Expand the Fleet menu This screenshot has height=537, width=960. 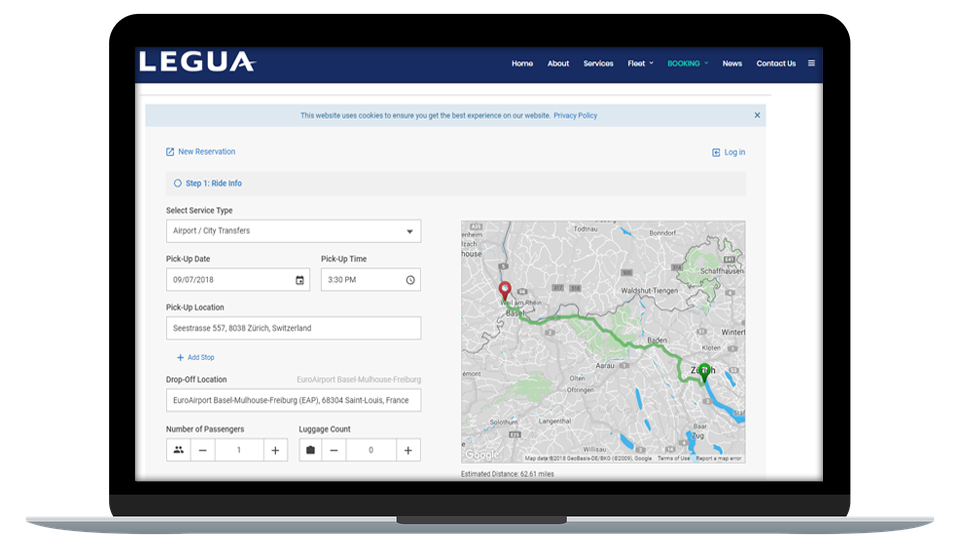point(640,63)
